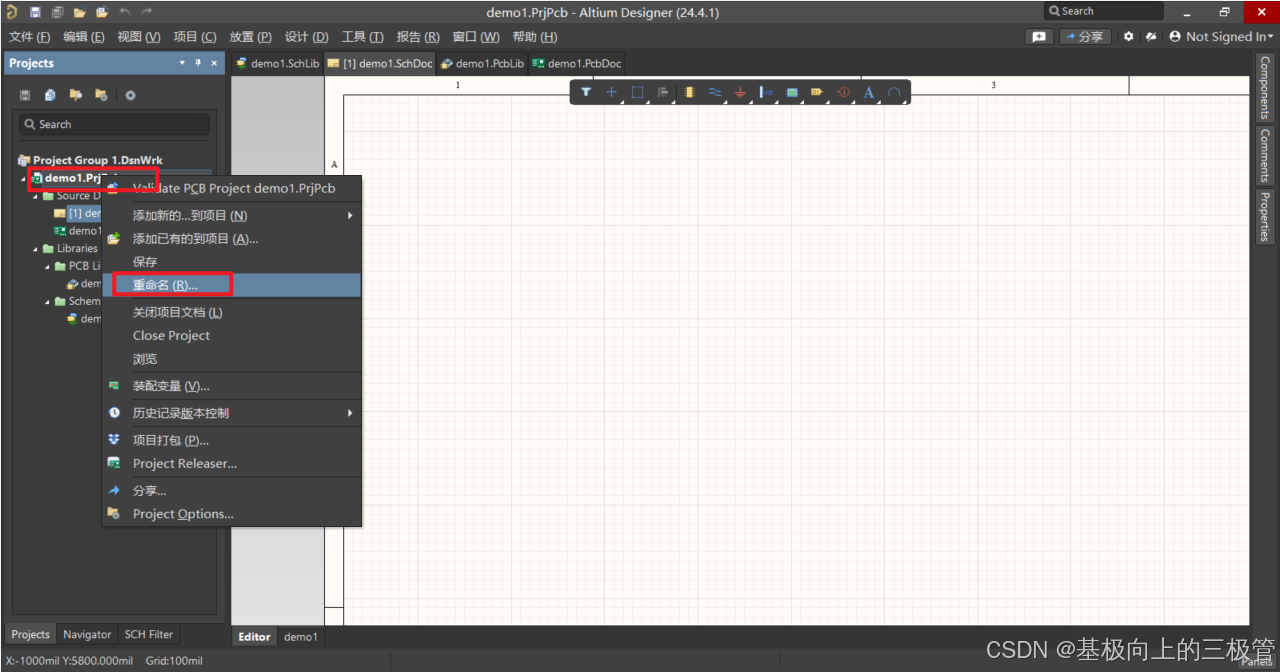Viewport: 1280px width, 672px height.
Task: Collapse the Libraries folder
Action: [x=35, y=249]
